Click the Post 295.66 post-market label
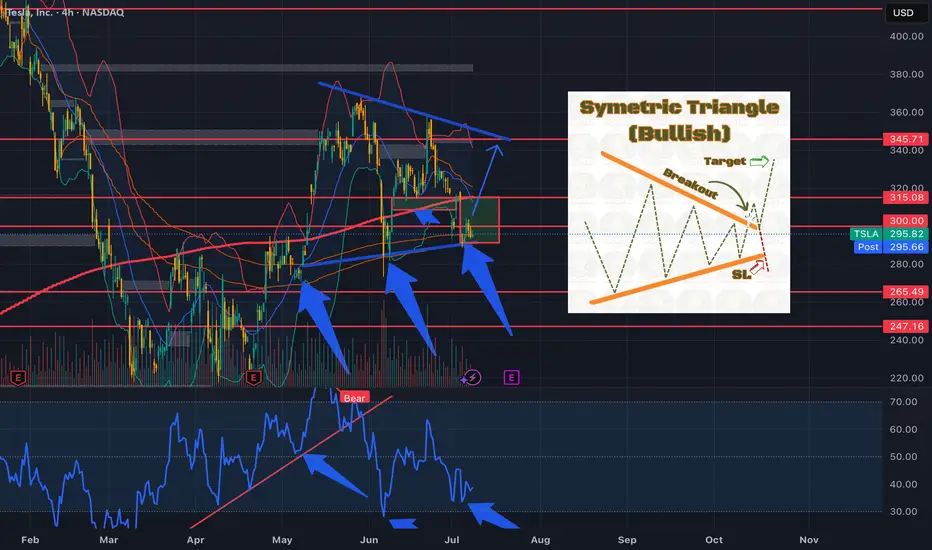The height and width of the screenshot is (550, 932). (890, 247)
